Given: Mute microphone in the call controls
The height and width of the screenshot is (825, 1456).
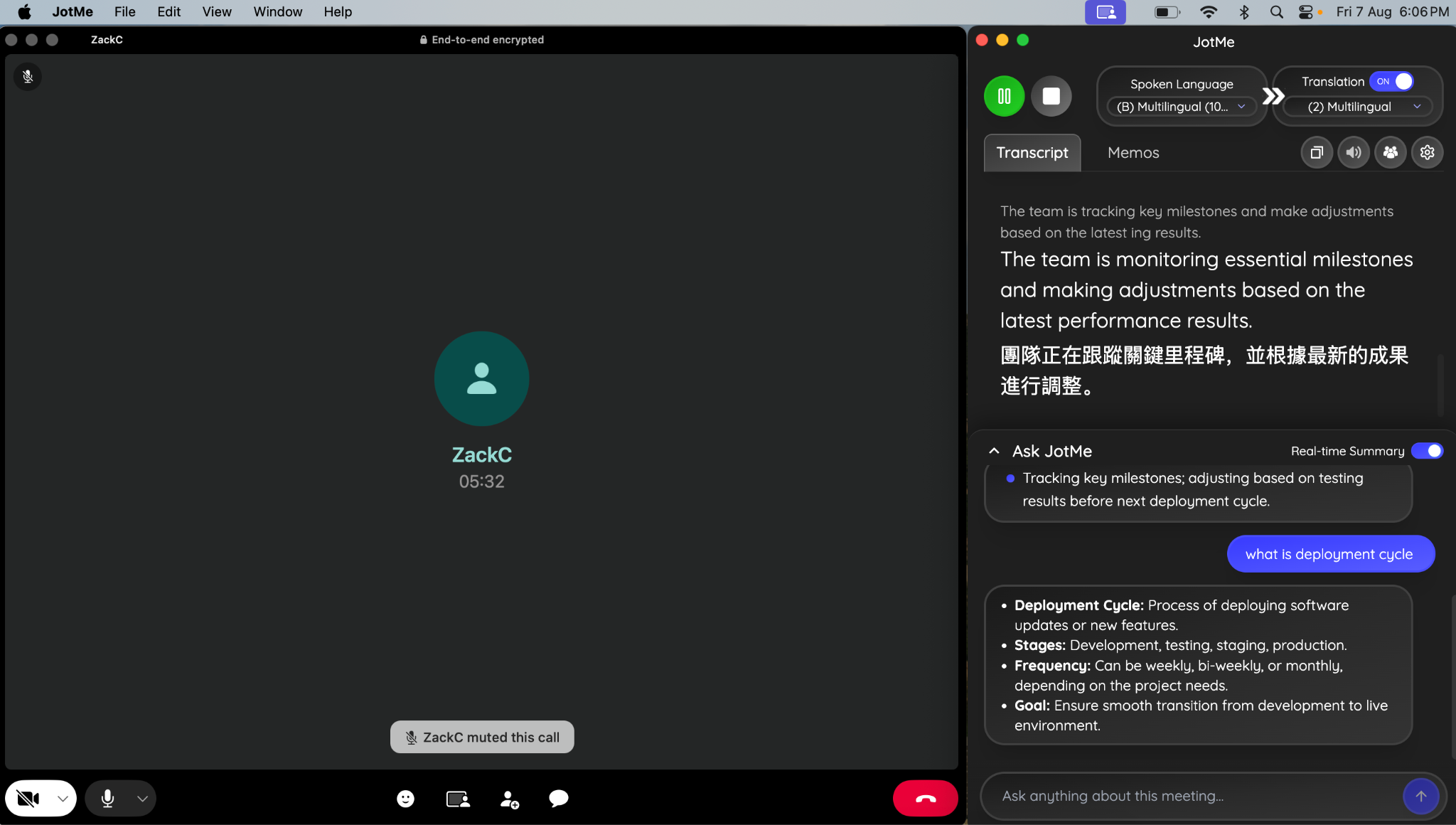Looking at the screenshot, I should [107, 799].
